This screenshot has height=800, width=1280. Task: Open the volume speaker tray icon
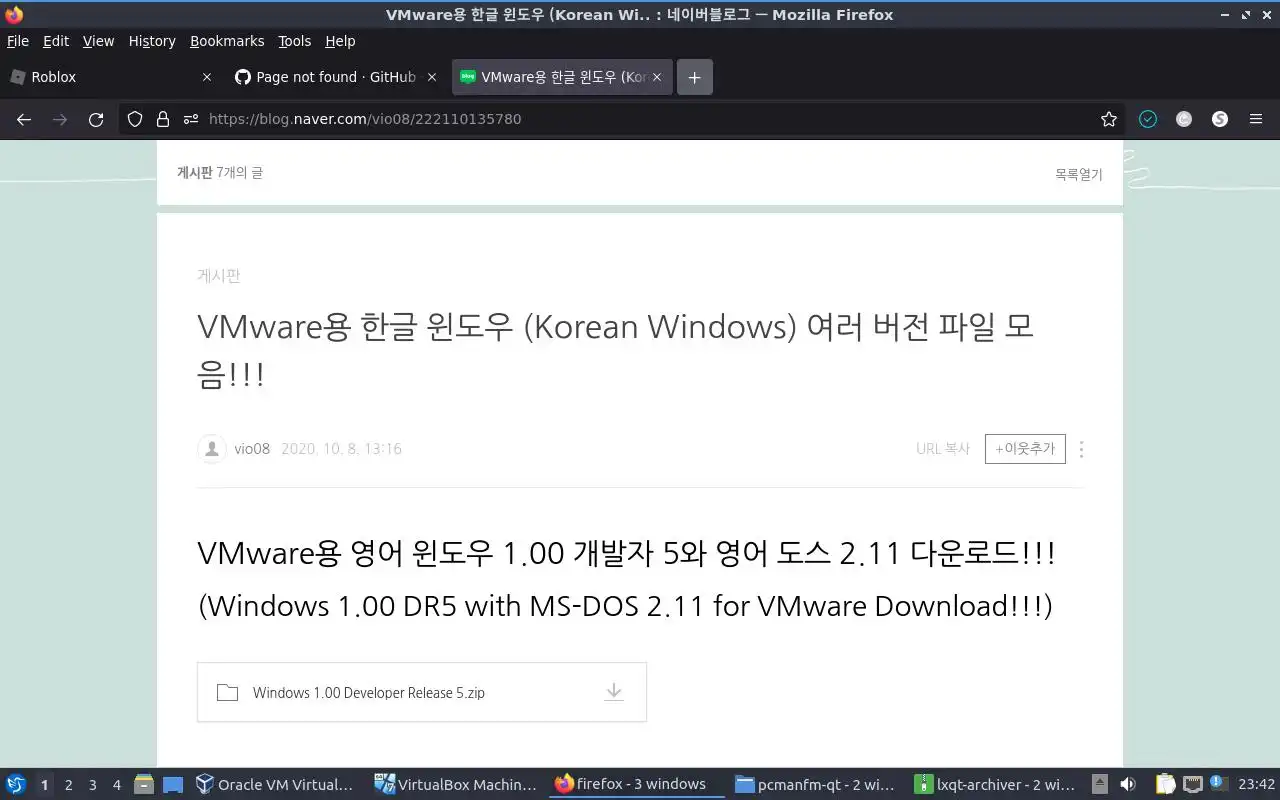[x=1127, y=784]
